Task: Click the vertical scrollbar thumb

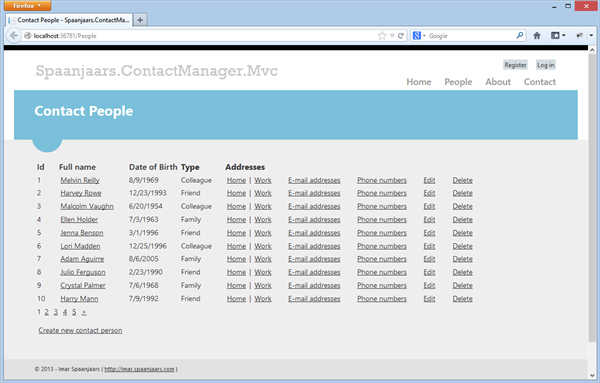Action: [x=592, y=198]
